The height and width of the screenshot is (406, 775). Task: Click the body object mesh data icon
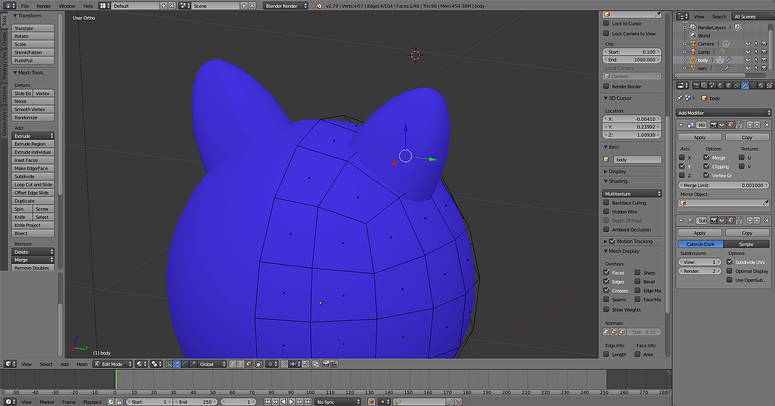[x=720, y=60]
